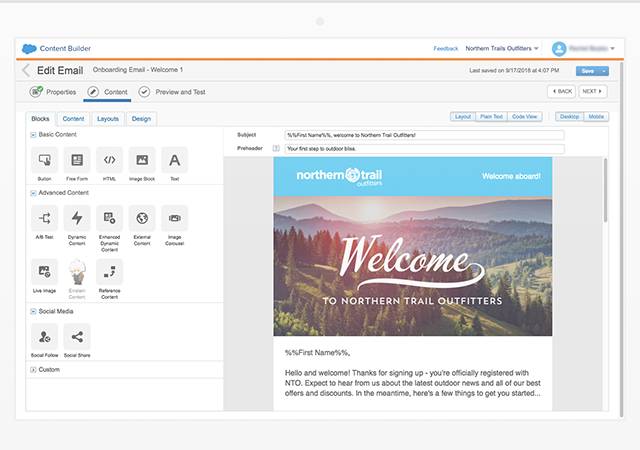The height and width of the screenshot is (450, 640).
Task: Switch to Code View
Action: pos(524,117)
